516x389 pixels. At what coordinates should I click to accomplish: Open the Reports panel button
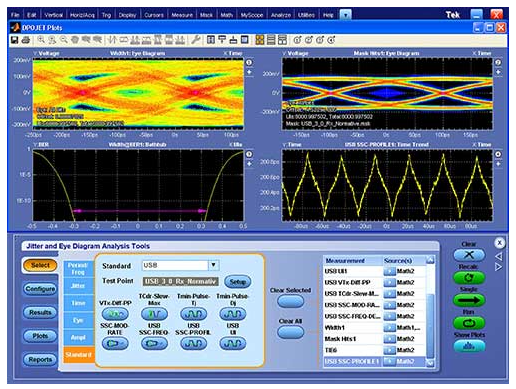tap(40, 360)
